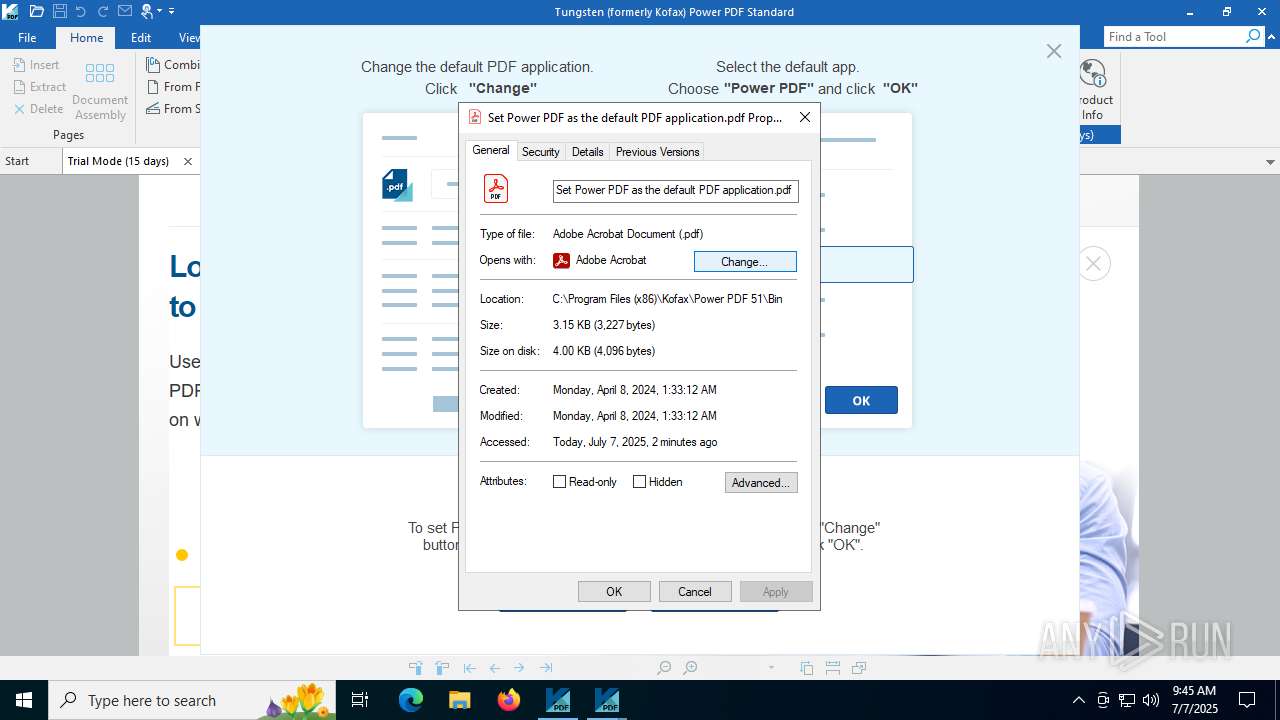The image size is (1280, 720).
Task: Click the zoom in magnifier icon
Action: click(690, 668)
